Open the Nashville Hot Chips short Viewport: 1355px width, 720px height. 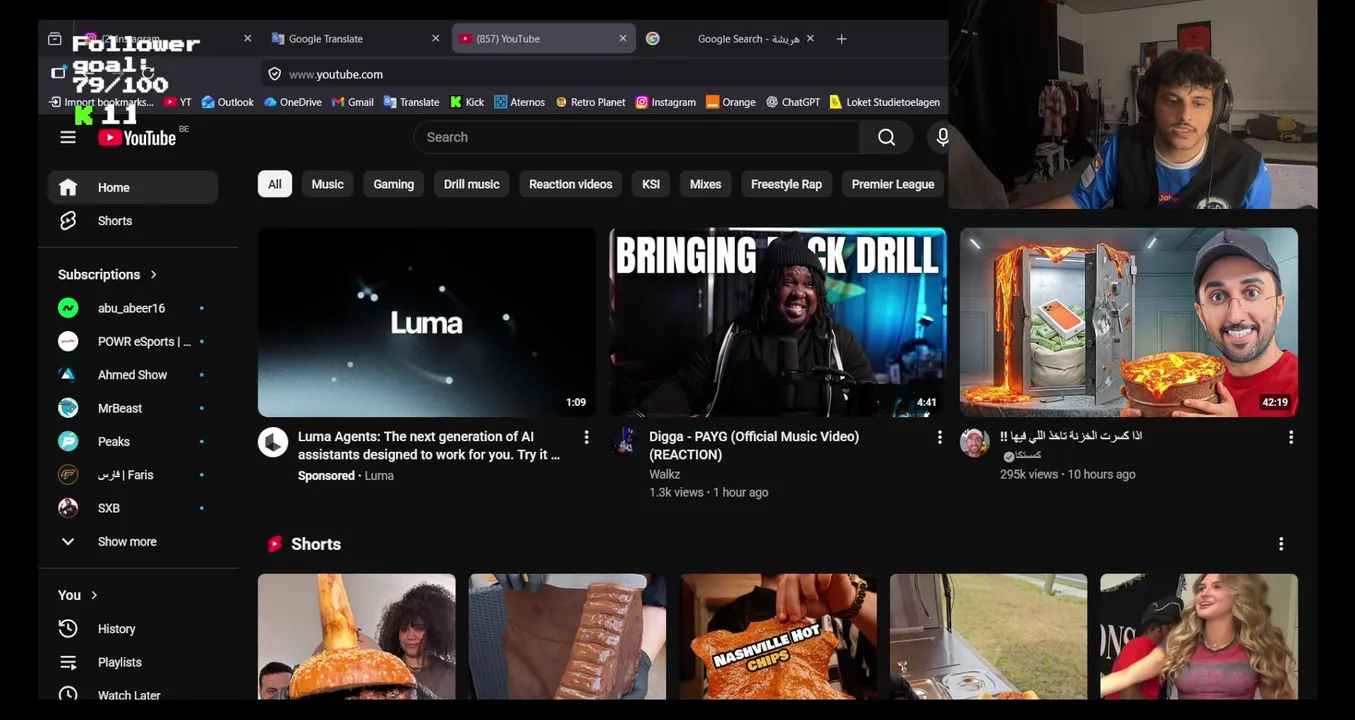point(778,637)
